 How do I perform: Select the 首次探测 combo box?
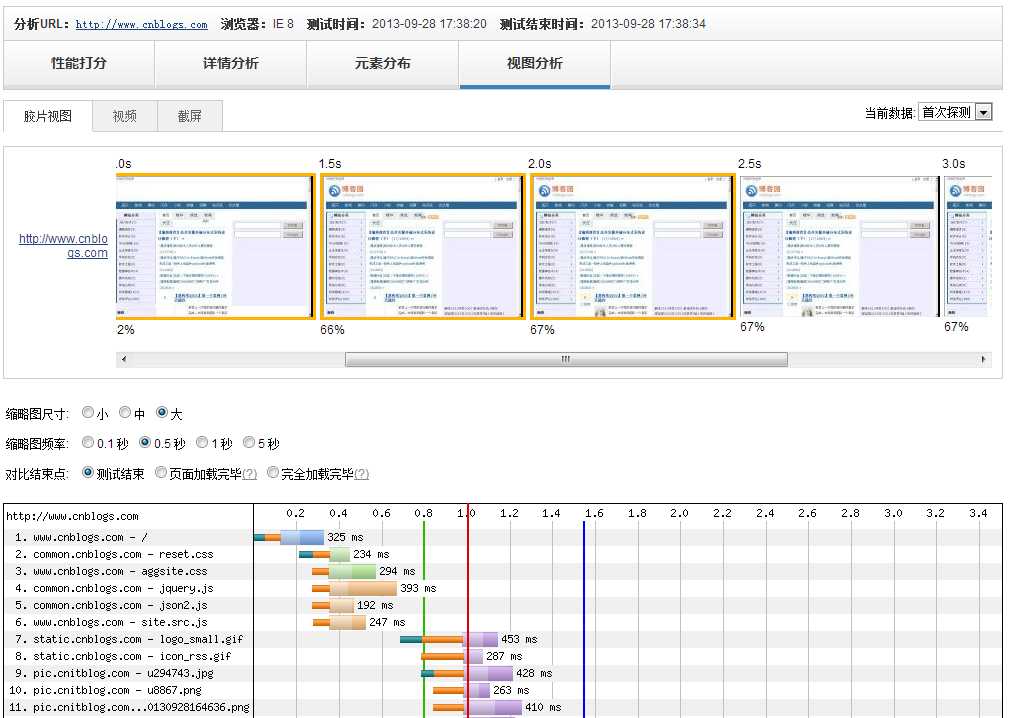[955, 113]
